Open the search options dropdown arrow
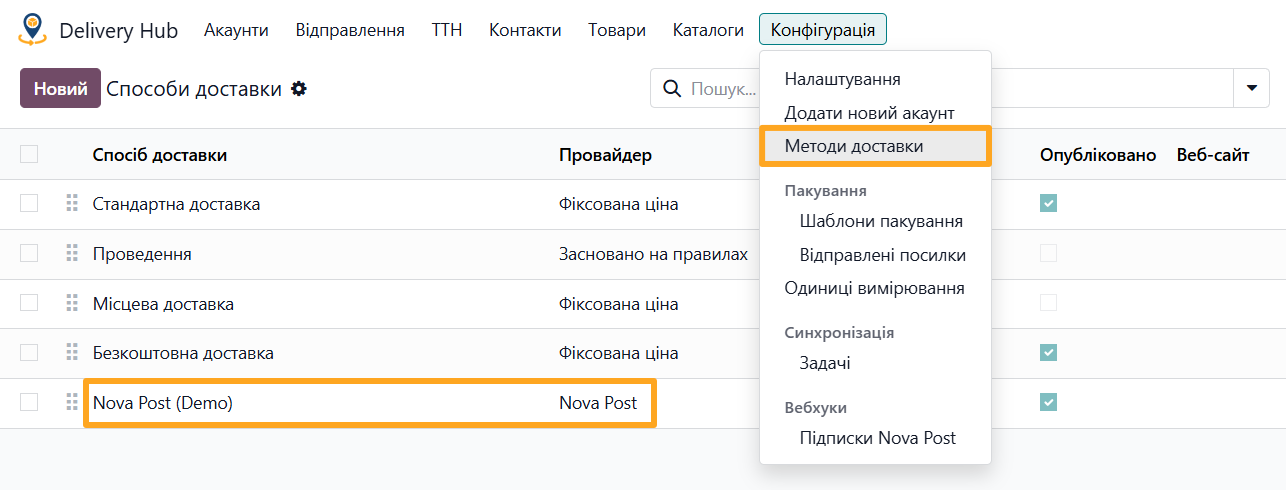This screenshot has width=1286, height=490. [x=1251, y=88]
